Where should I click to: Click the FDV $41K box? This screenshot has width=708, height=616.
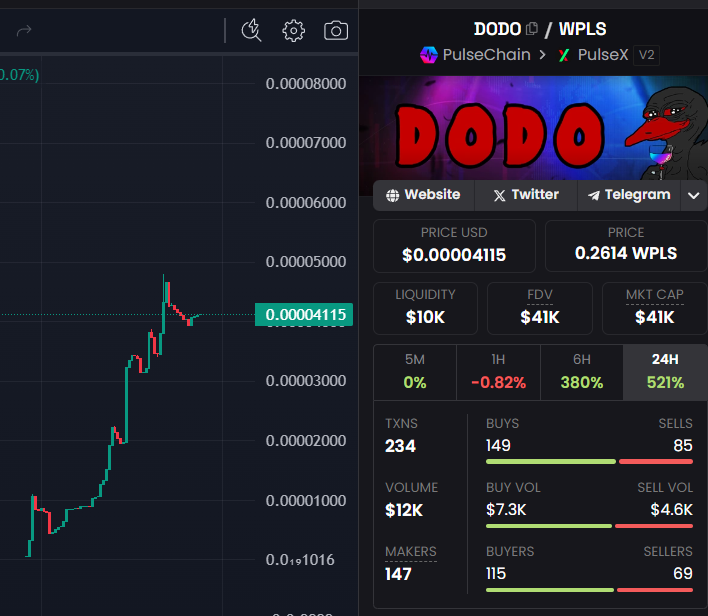(540, 308)
